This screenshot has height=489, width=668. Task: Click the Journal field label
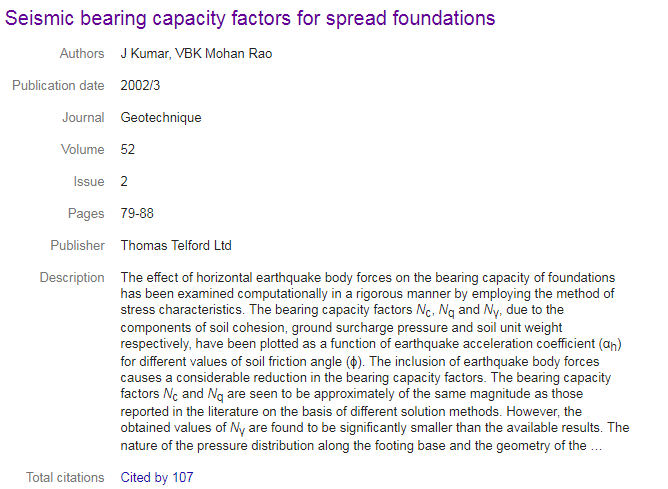click(83, 118)
